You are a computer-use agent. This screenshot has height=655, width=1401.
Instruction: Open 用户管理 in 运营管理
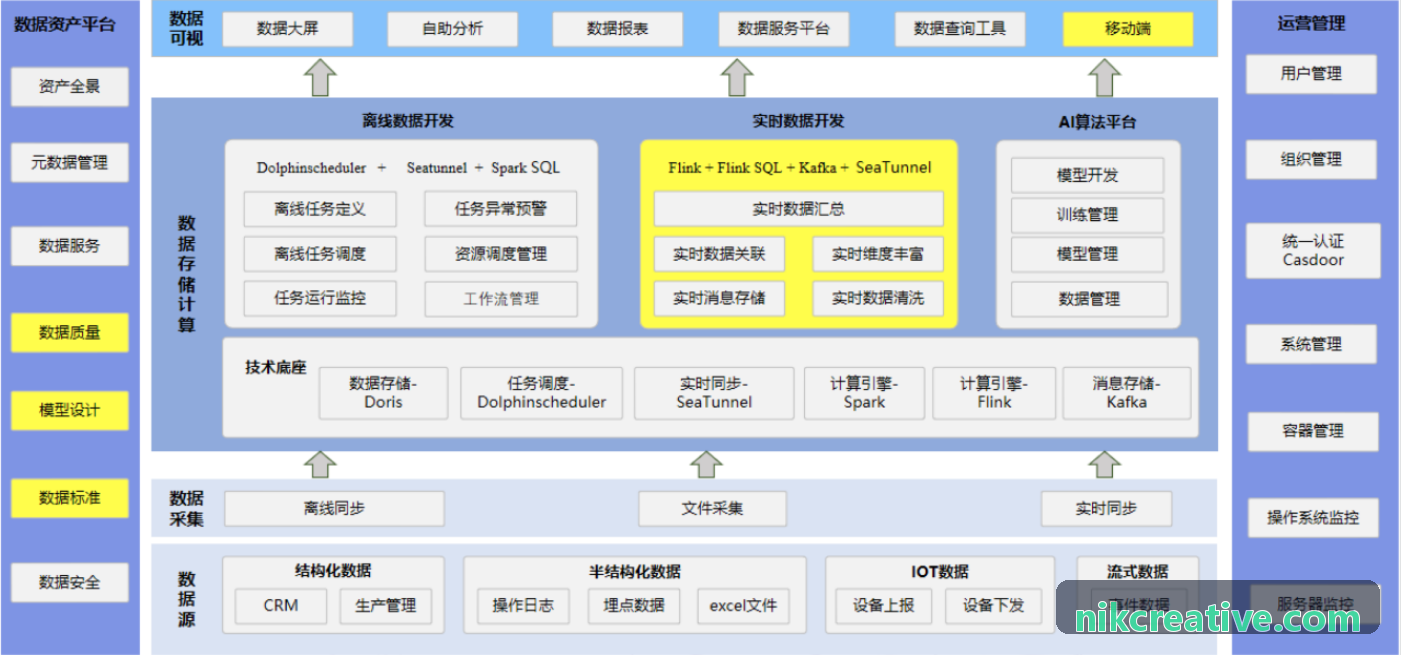pos(1311,74)
